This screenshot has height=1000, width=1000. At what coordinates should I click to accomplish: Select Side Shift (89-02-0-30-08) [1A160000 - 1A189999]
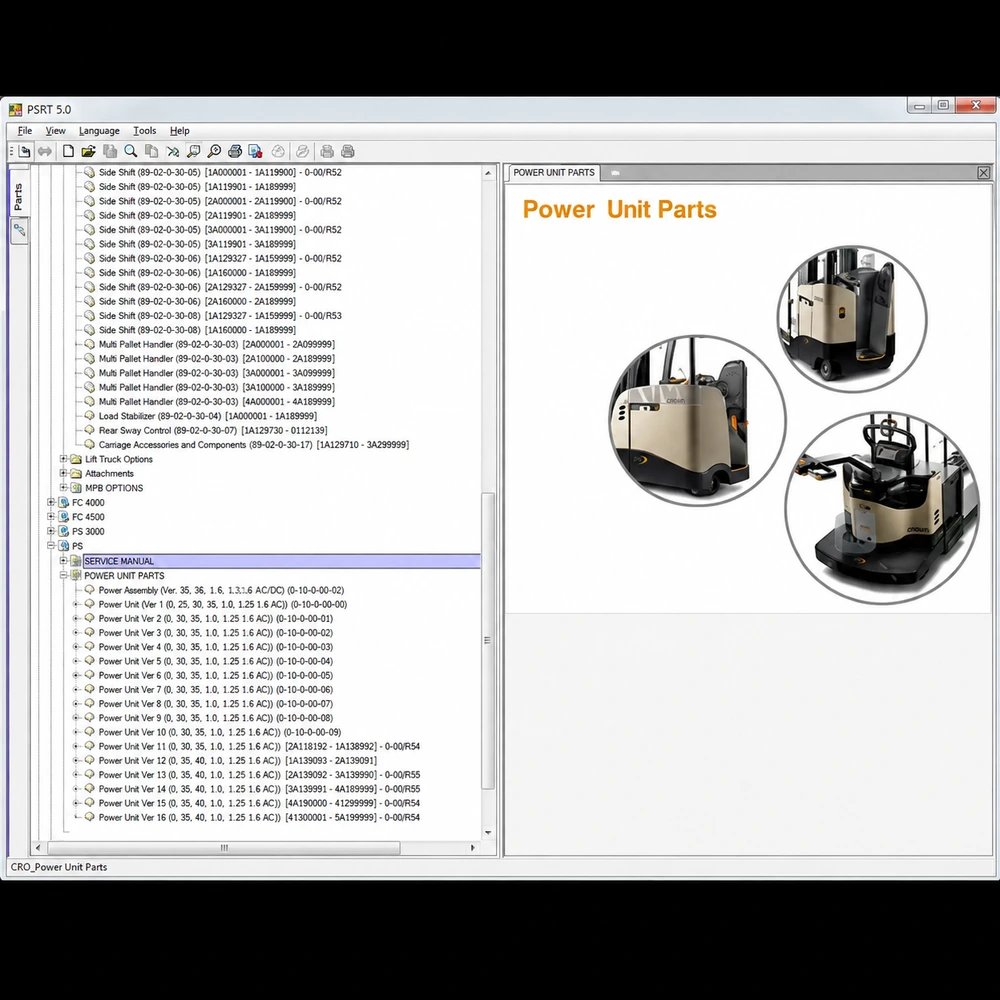tap(197, 330)
